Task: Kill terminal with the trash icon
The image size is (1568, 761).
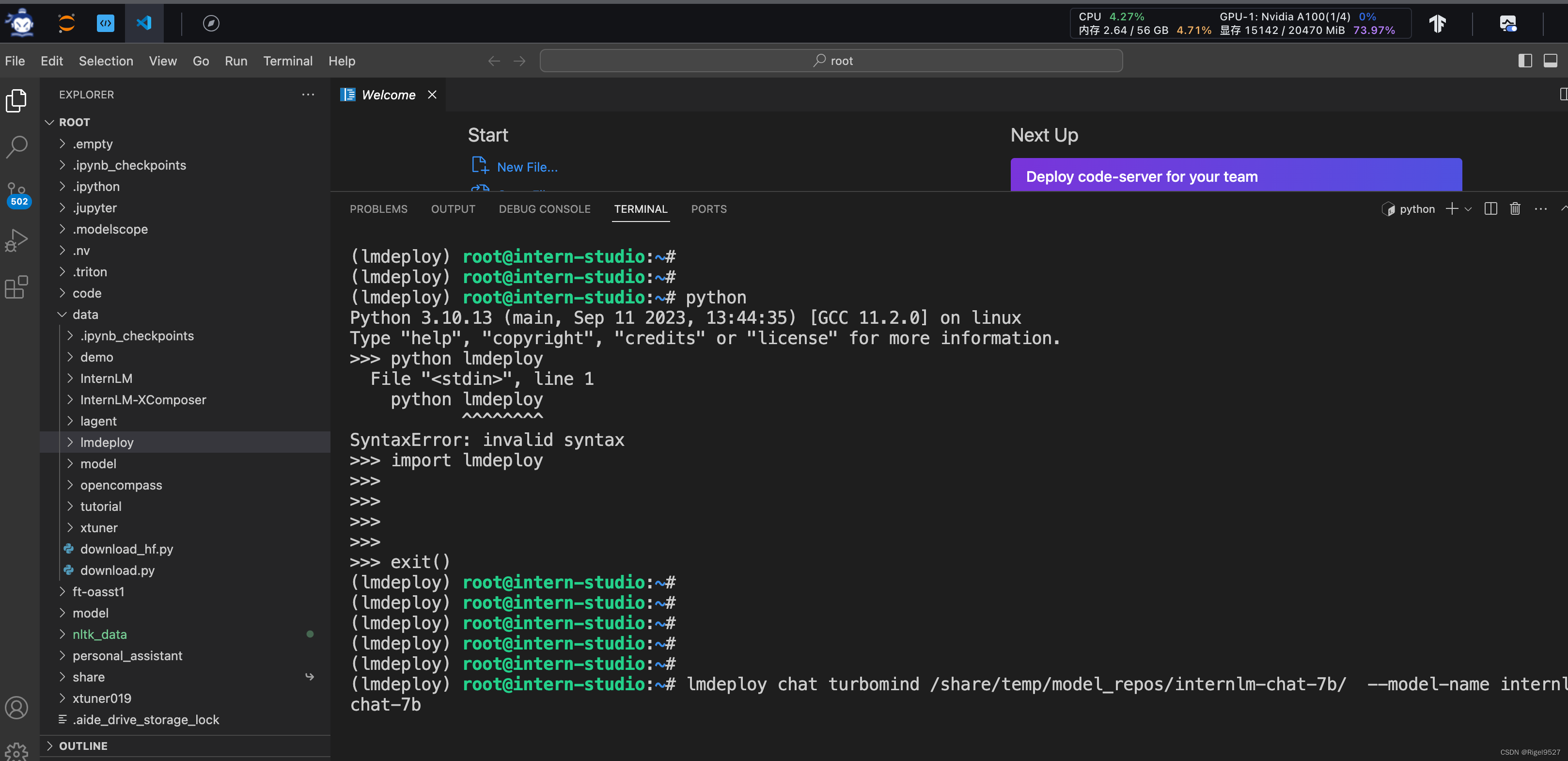Action: [x=1515, y=209]
